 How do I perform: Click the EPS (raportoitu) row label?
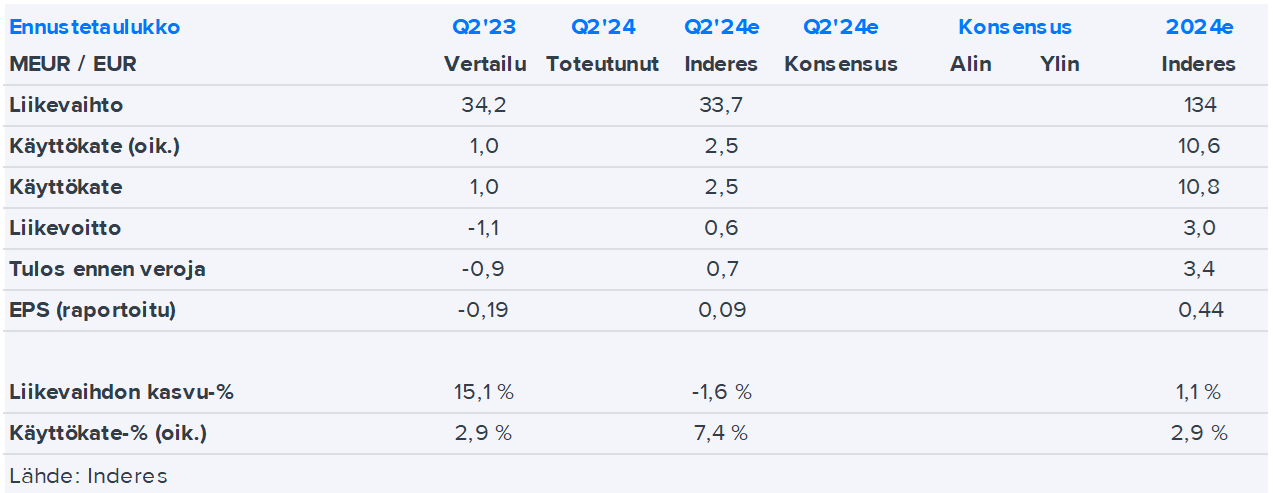(93, 310)
